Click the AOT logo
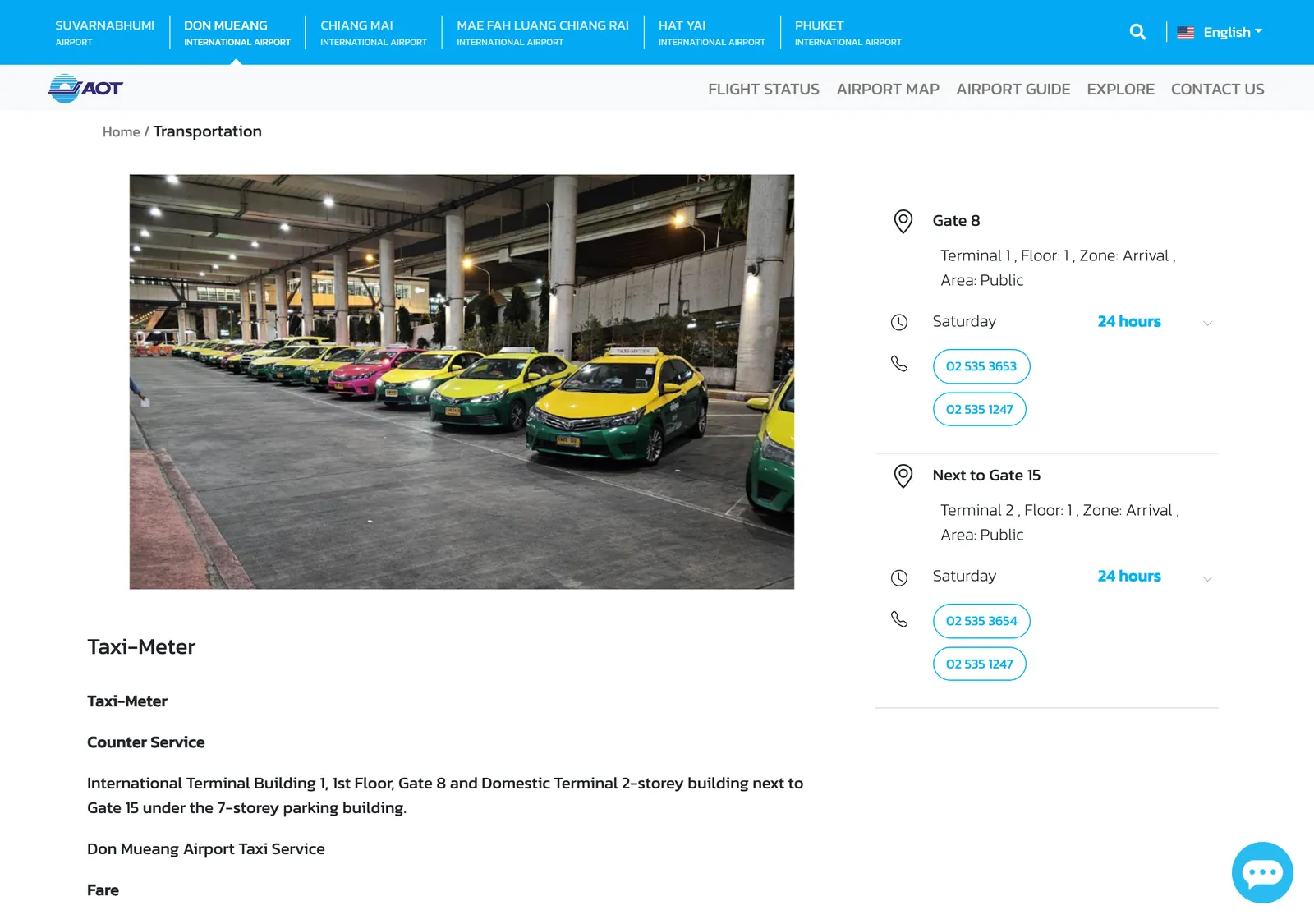 [x=85, y=88]
